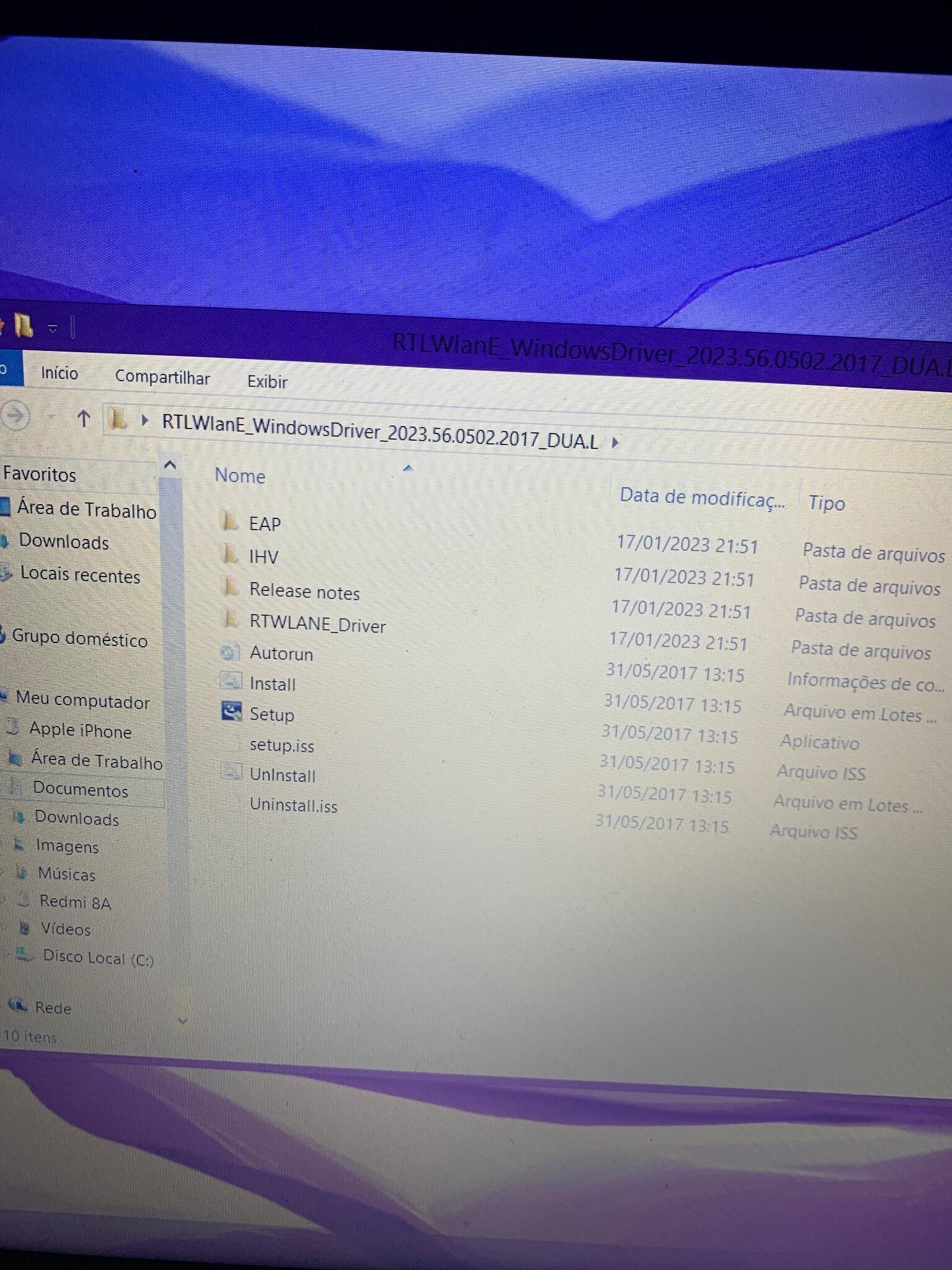Screen dimensions: 952x1270
Task: Open Locais recentes in sidebar
Action: click(80, 575)
